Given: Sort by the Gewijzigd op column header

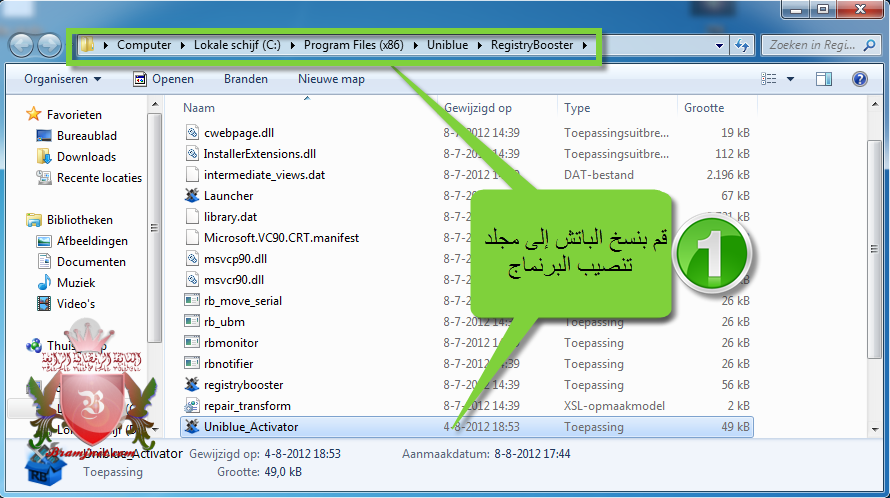Looking at the screenshot, I should coord(478,108).
